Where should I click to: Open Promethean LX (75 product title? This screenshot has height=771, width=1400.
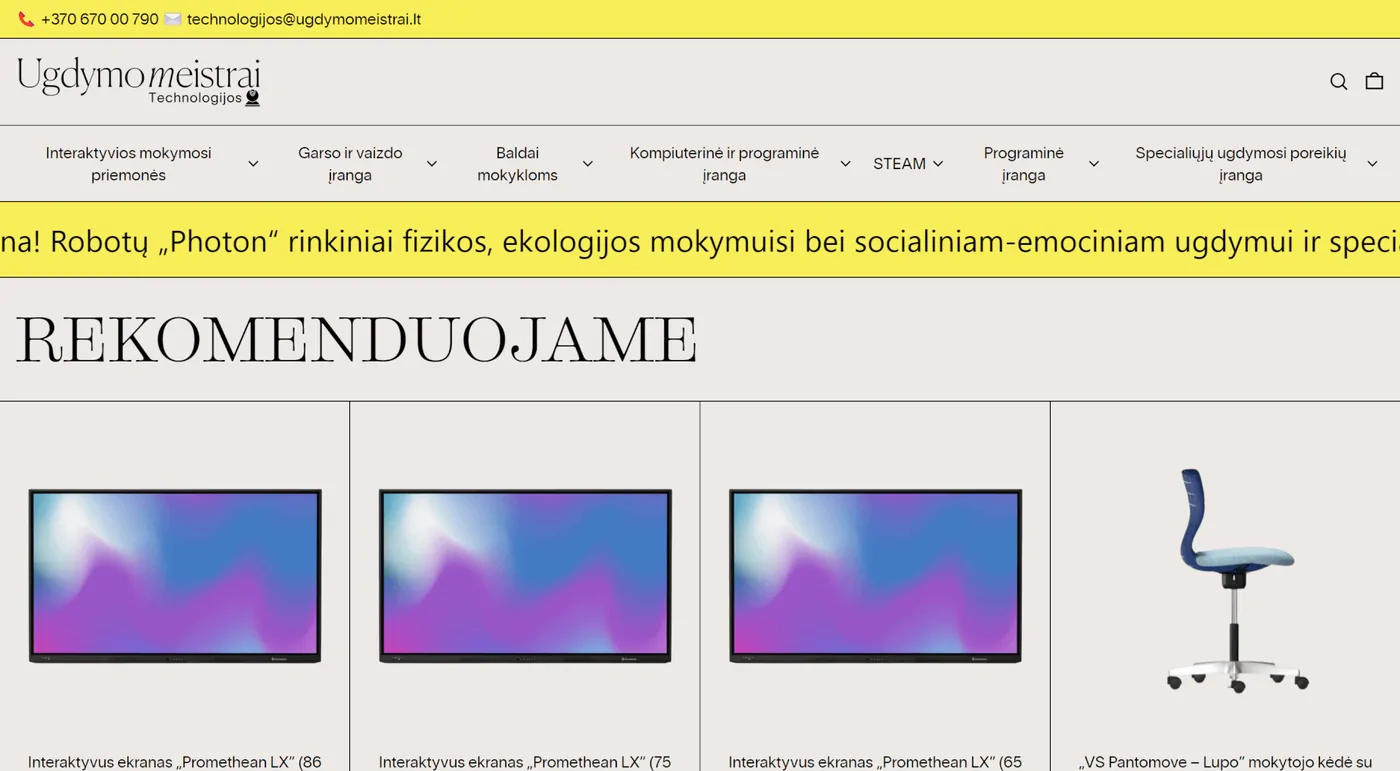524,762
